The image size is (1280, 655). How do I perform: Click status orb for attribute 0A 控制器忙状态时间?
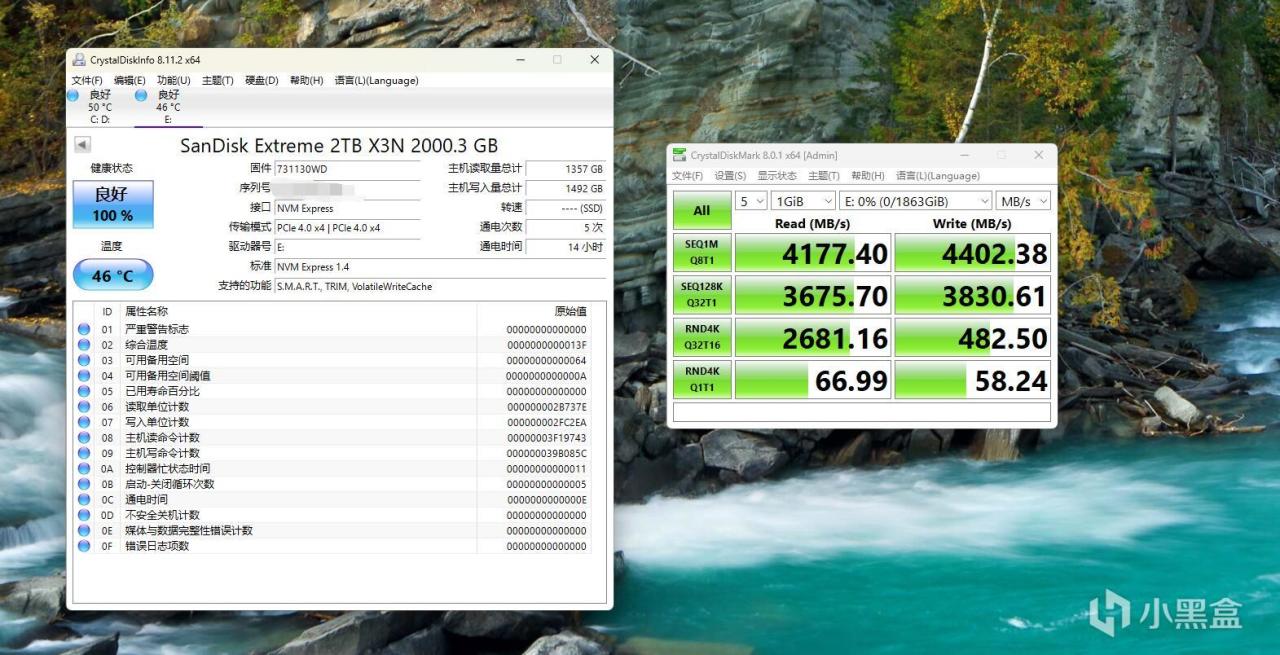84,468
